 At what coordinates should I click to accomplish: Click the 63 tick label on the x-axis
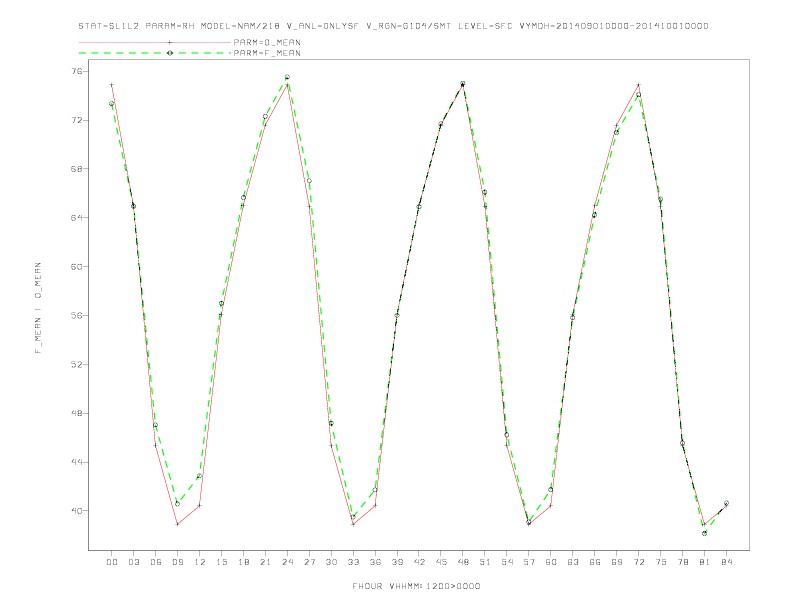pyautogui.click(x=573, y=562)
